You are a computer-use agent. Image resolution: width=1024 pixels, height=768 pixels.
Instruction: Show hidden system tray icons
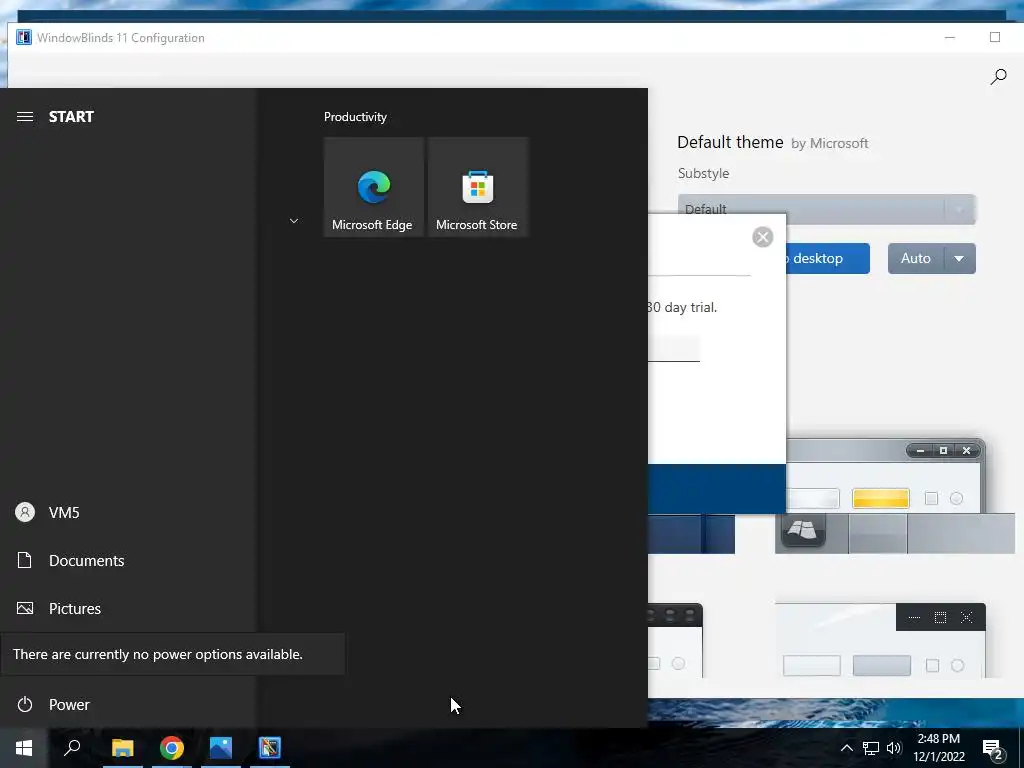tap(846, 748)
